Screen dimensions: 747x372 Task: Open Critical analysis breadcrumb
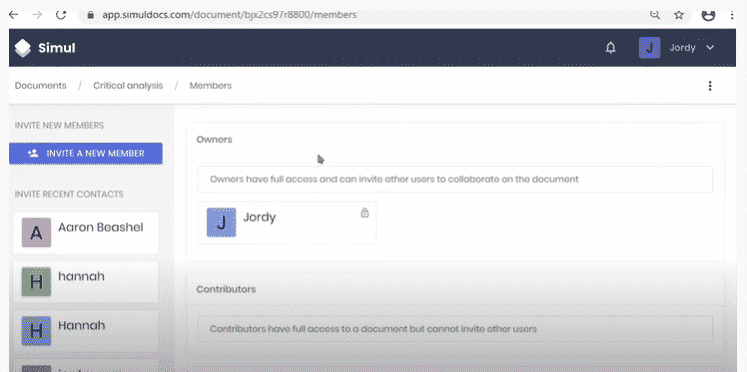click(128, 86)
